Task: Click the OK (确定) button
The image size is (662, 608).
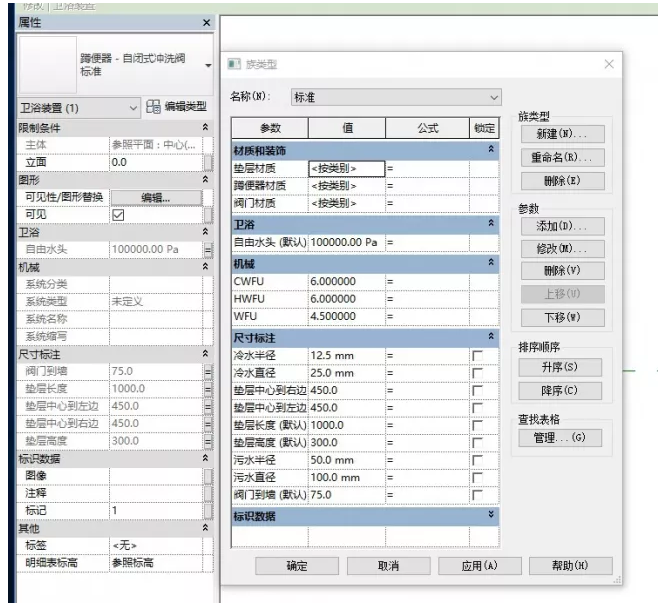Action: tap(297, 566)
